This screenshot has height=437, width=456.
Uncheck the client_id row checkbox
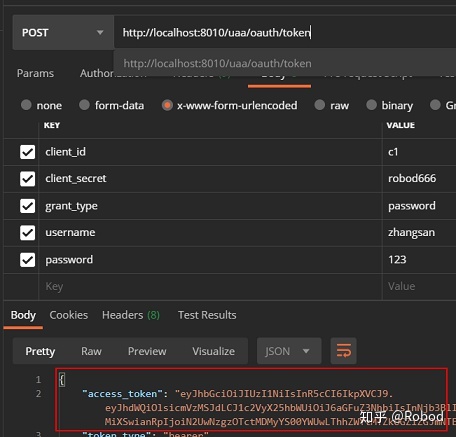click(x=27, y=152)
